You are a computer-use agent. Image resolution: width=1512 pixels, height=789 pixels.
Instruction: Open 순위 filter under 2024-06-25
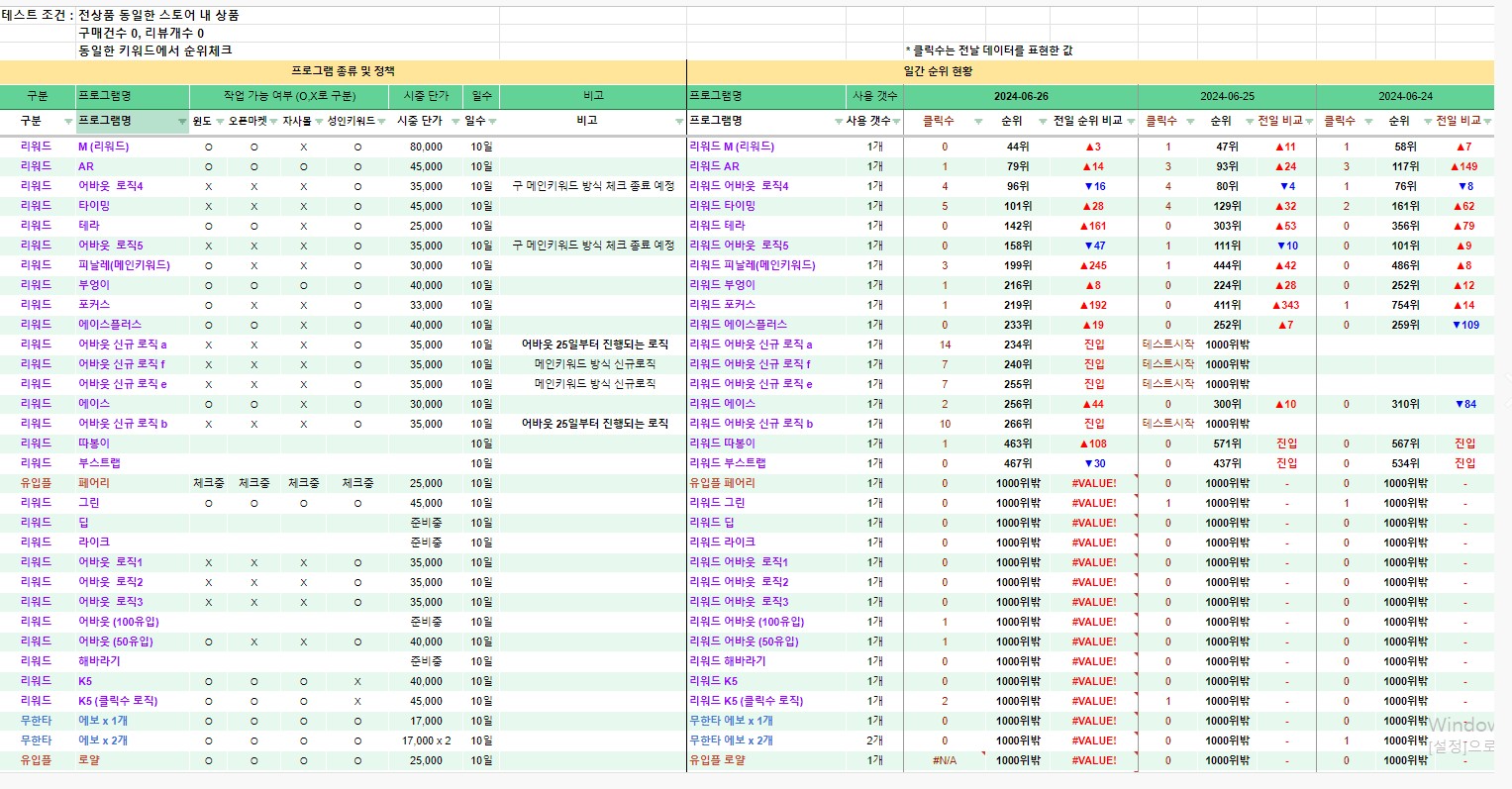point(1251,122)
